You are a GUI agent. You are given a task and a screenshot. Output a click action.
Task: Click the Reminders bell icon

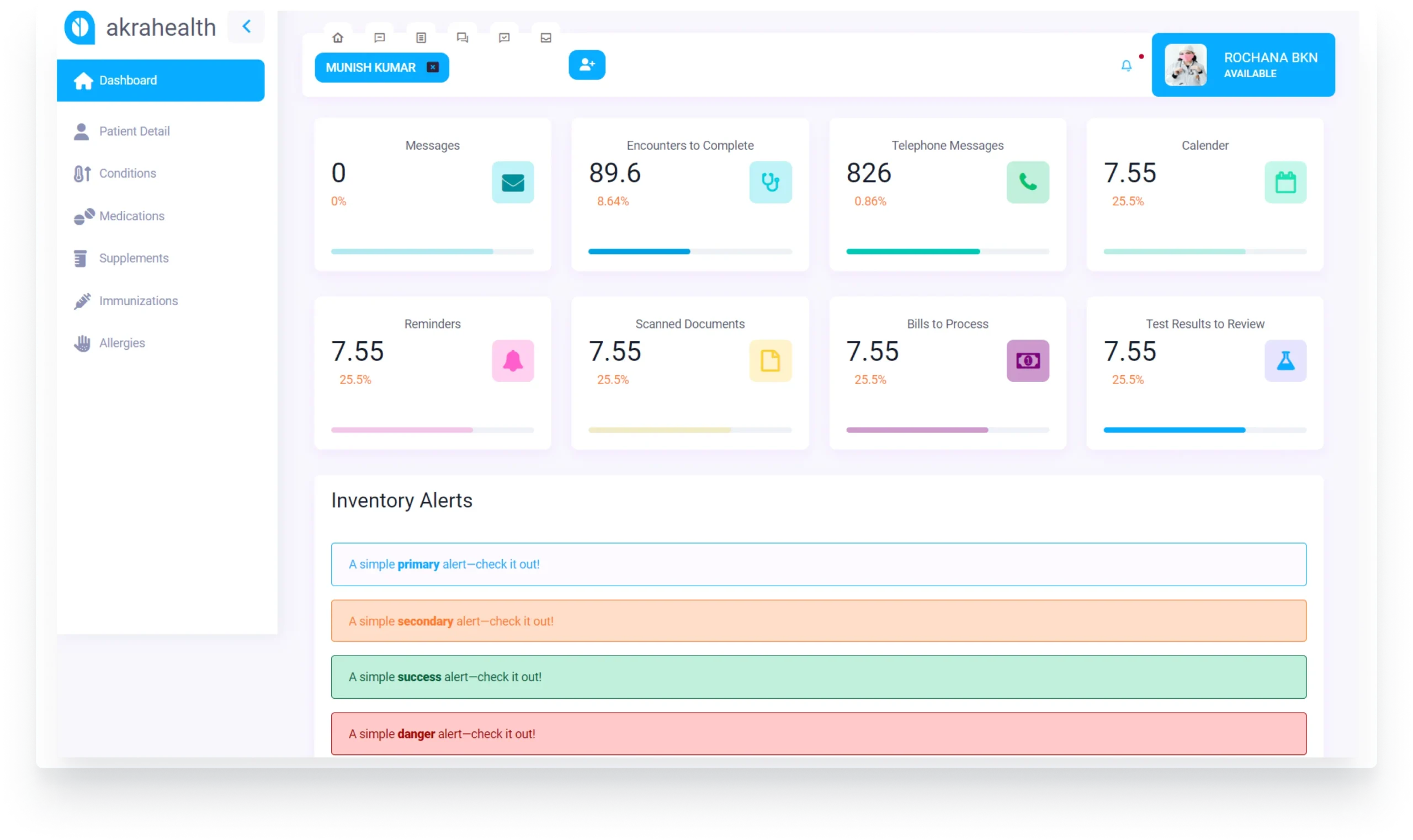coord(513,360)
